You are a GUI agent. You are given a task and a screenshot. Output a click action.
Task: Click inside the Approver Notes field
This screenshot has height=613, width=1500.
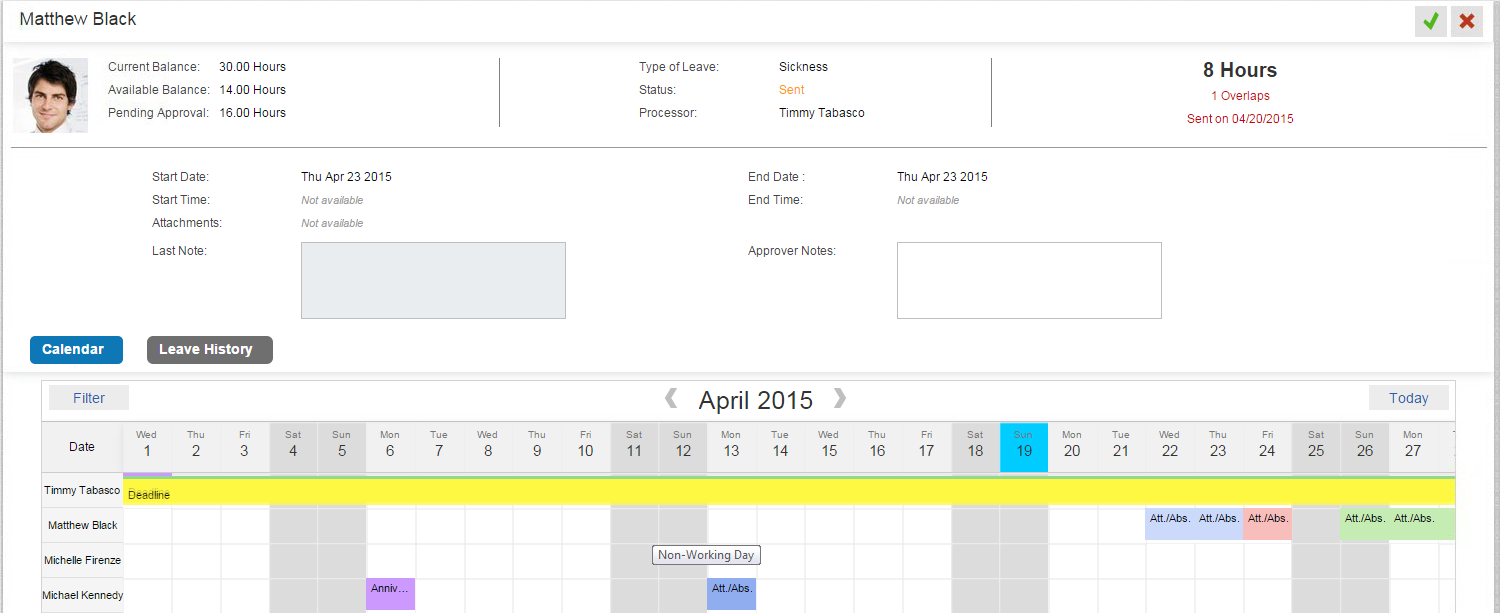click(x=1029, y=280)
